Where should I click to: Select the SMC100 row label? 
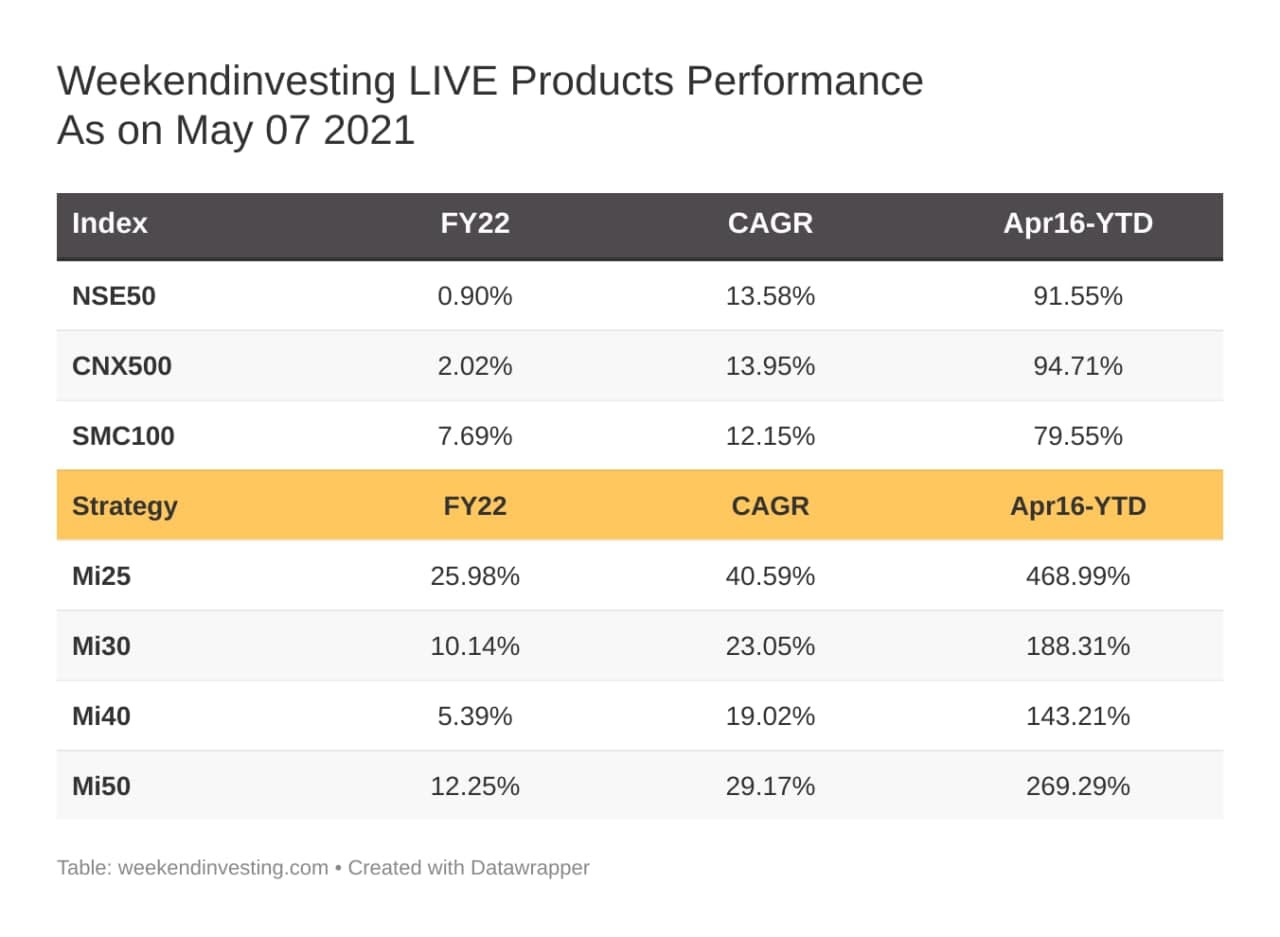123,436
